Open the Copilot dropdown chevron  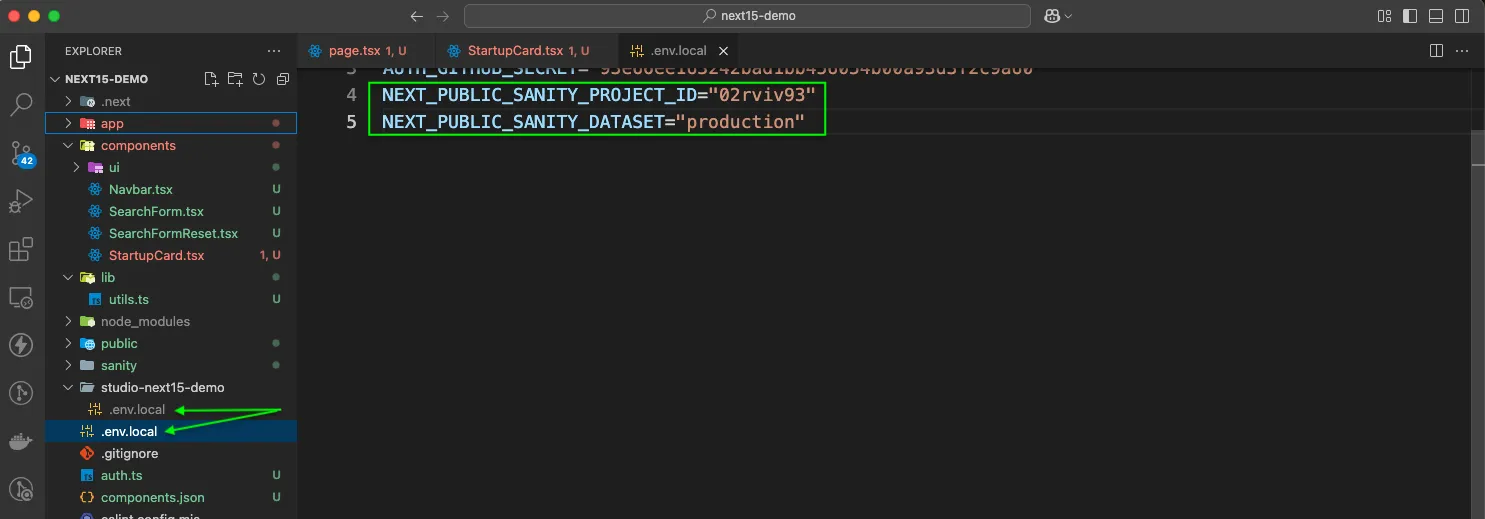(x=1069, y=16)
